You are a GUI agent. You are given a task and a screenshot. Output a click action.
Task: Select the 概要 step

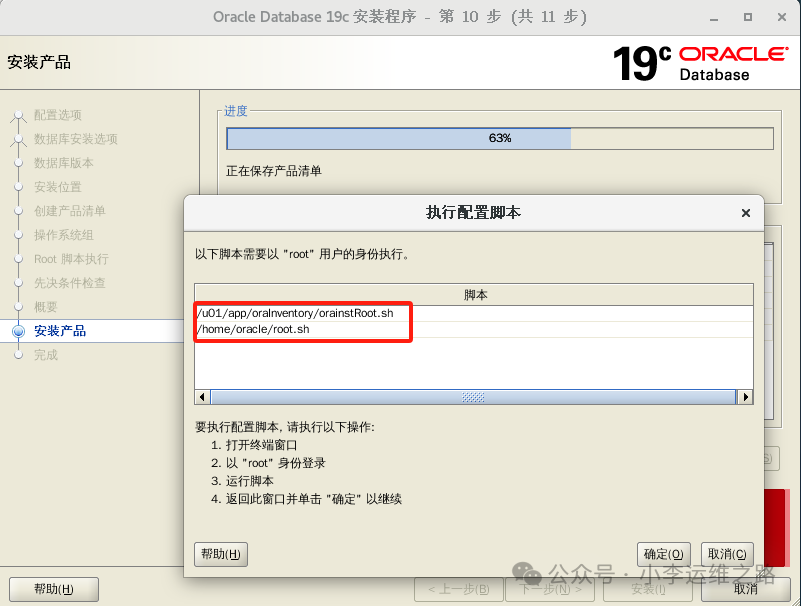(45, 307)
